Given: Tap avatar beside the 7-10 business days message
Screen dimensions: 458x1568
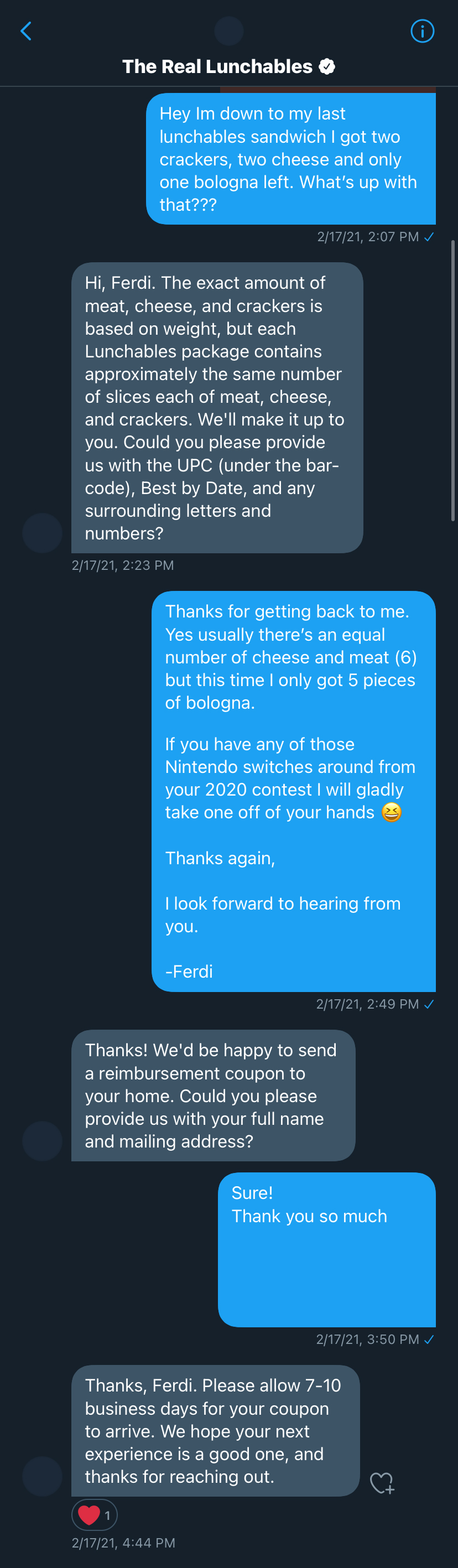Looking at the screenshot, I should [x=42, y=1476].
